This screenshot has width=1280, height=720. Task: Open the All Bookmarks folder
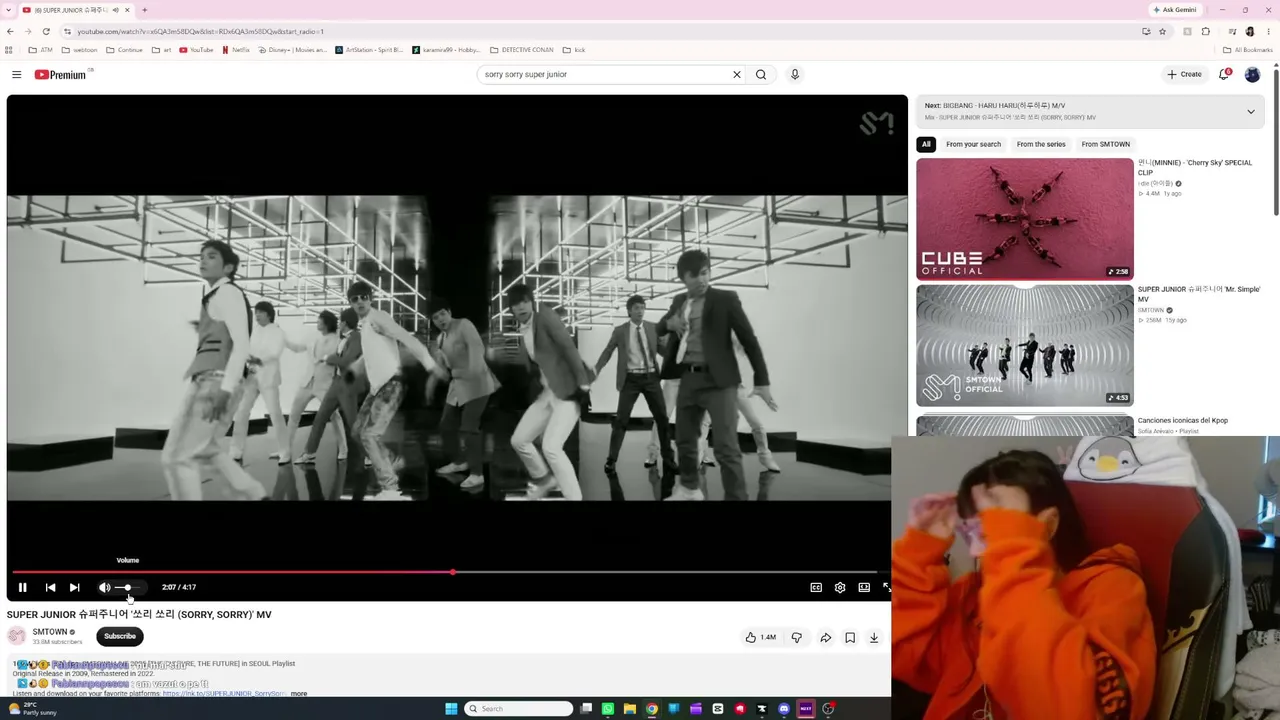1250,50
